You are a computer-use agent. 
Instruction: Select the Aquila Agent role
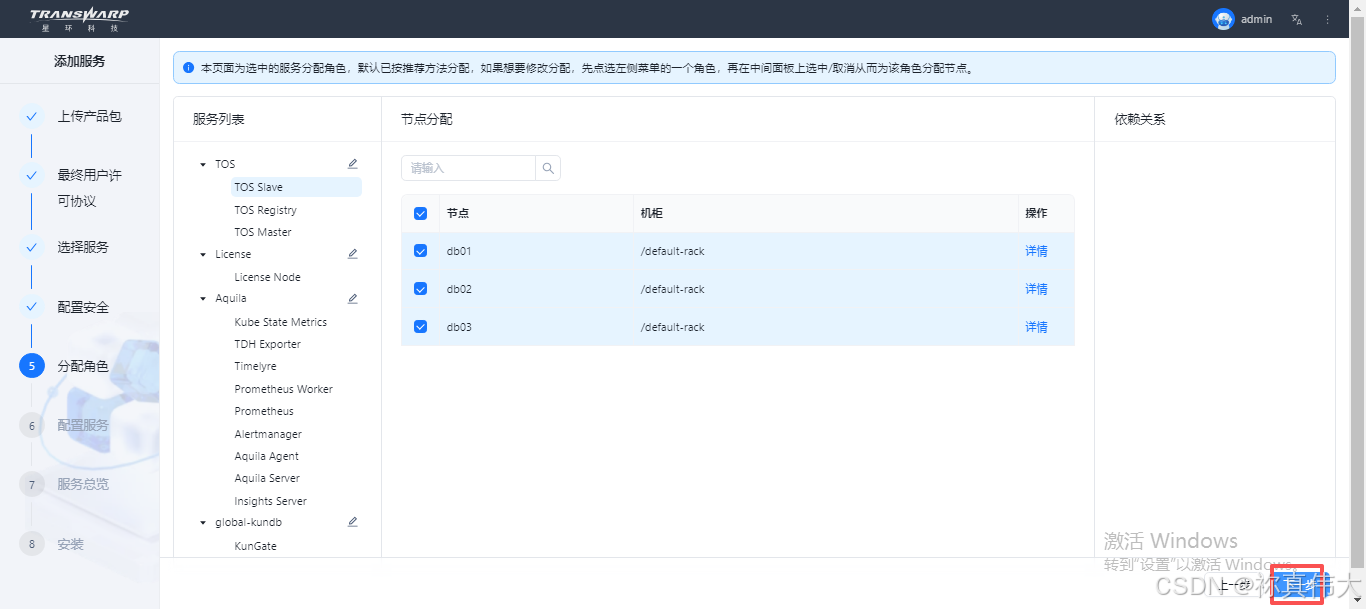click(266, 456)
